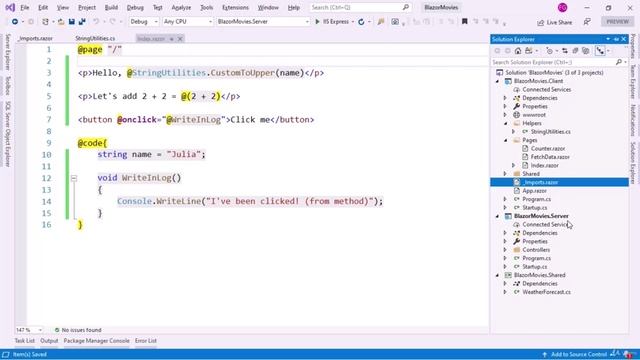This screenshot has width=640, height=360.
Task: Click the Send Feedback icon
Action: click(x=587, y=22)
